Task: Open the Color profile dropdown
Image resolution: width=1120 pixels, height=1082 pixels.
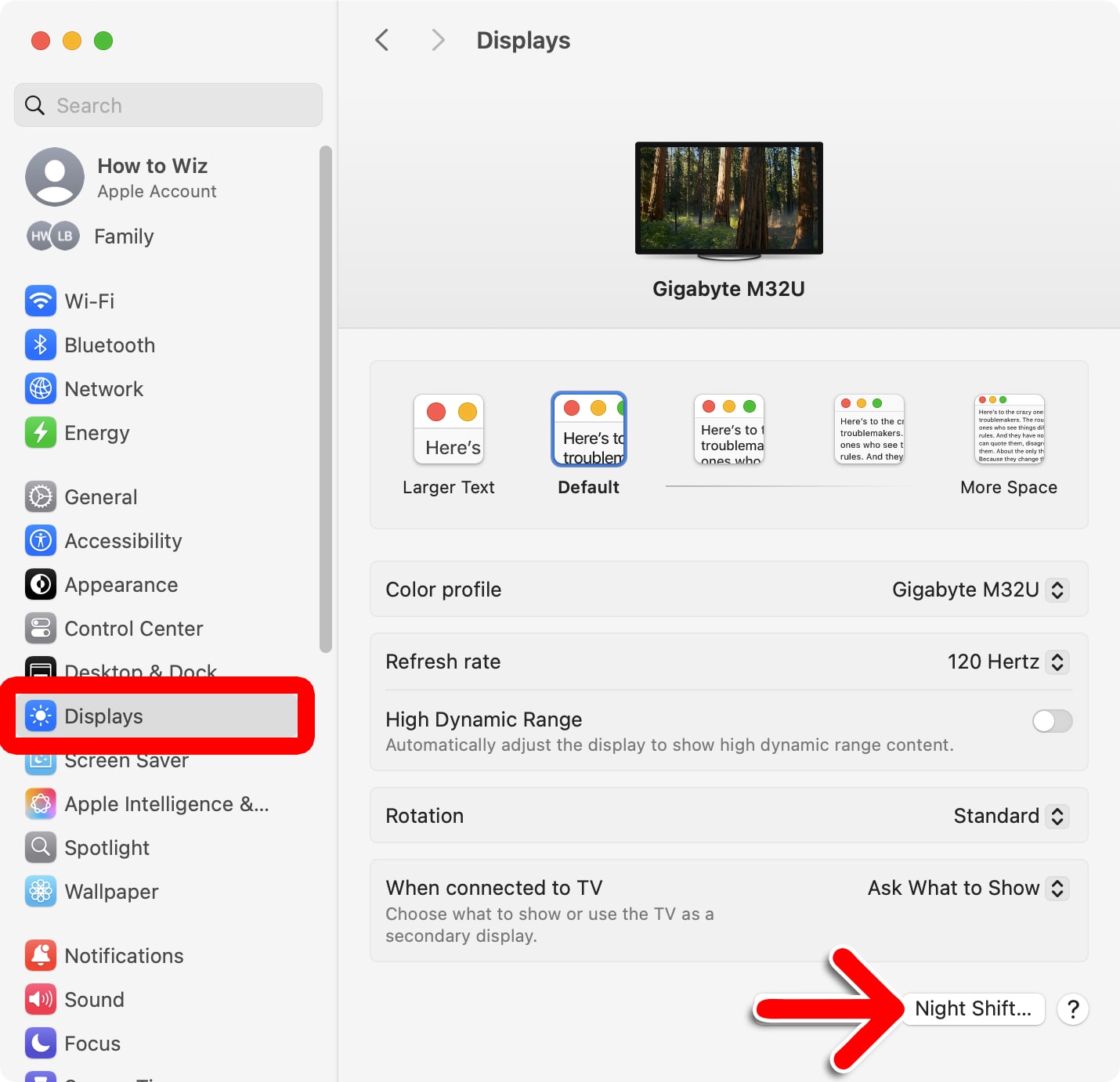Action: click(1057, 590)
